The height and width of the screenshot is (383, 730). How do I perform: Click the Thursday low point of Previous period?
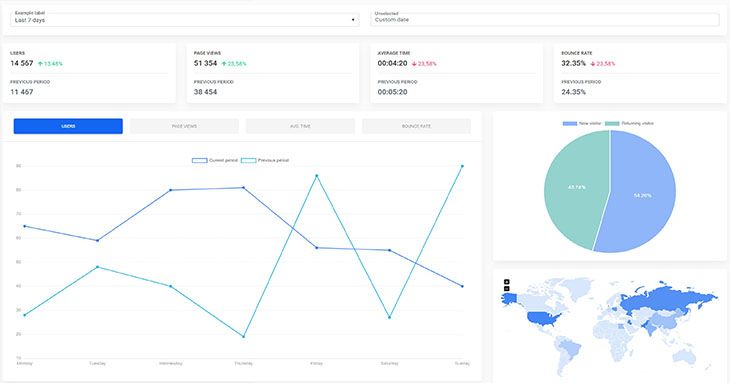click(243, 336)
